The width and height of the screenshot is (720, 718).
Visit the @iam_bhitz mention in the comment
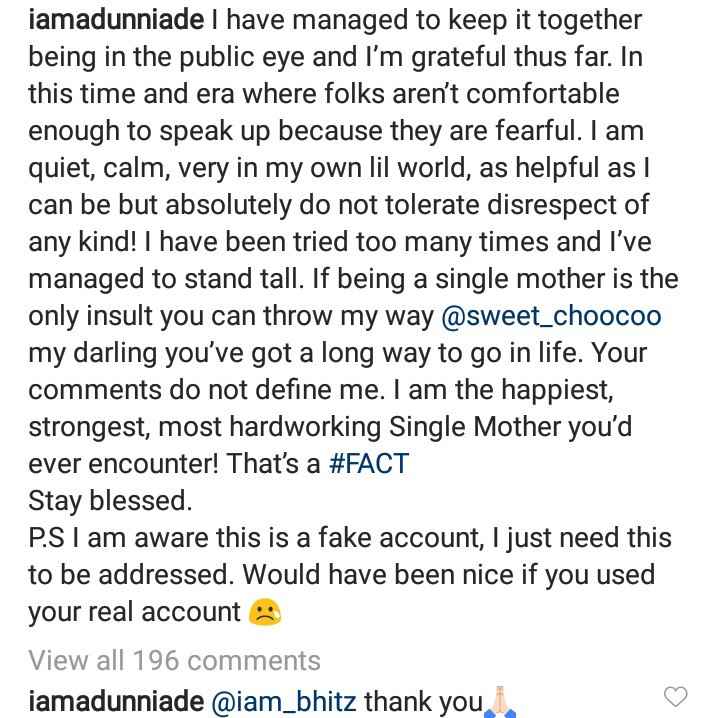(x=285, y=701)
